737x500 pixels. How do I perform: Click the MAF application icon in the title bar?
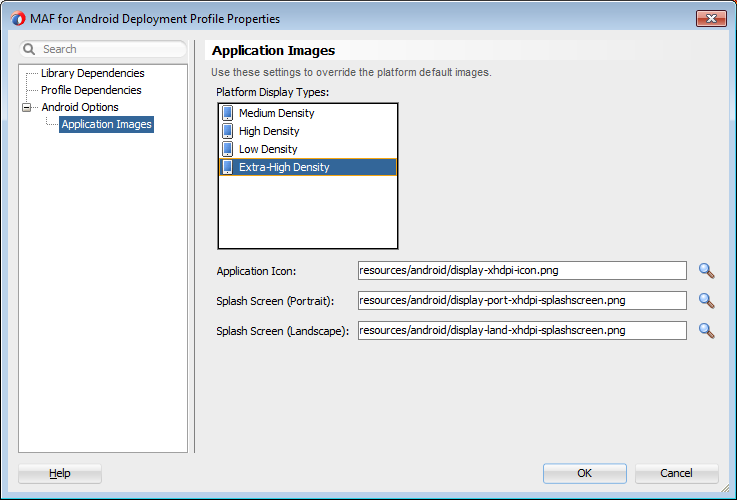[x=18, y=19]
